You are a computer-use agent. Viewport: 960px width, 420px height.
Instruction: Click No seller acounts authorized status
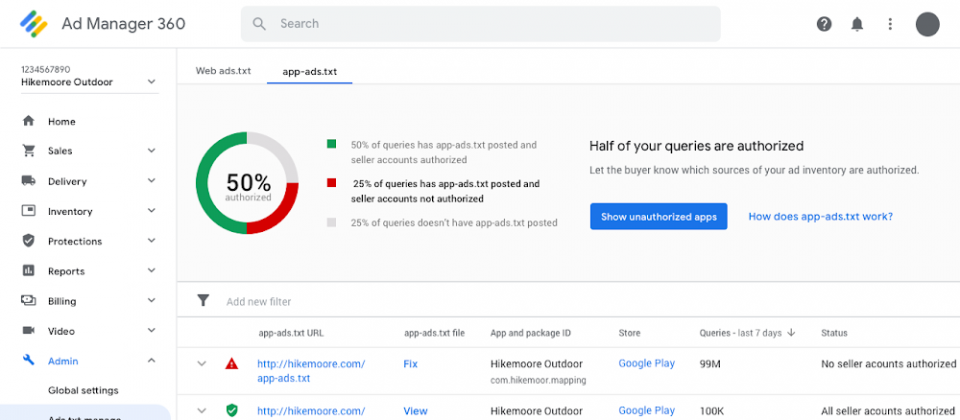(888, 364)
